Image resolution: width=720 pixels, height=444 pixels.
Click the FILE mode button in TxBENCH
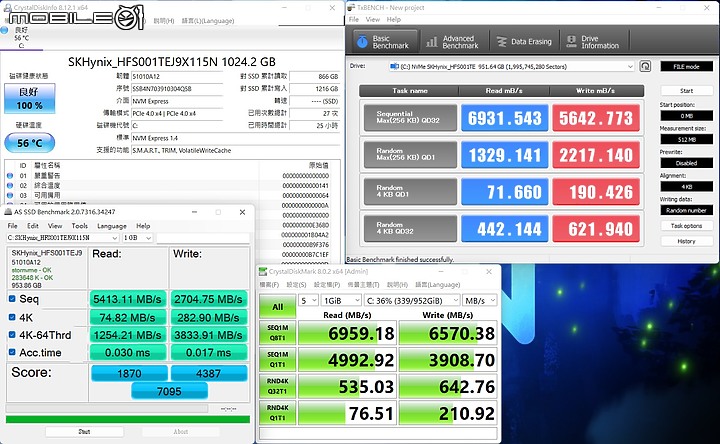point(686,67)
